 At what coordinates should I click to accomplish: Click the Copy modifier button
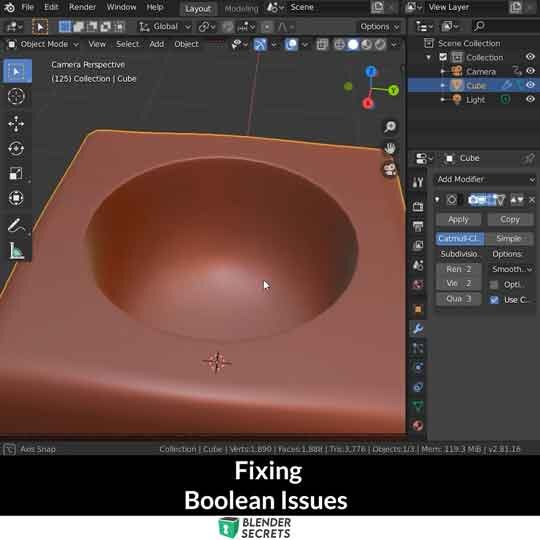510,219
